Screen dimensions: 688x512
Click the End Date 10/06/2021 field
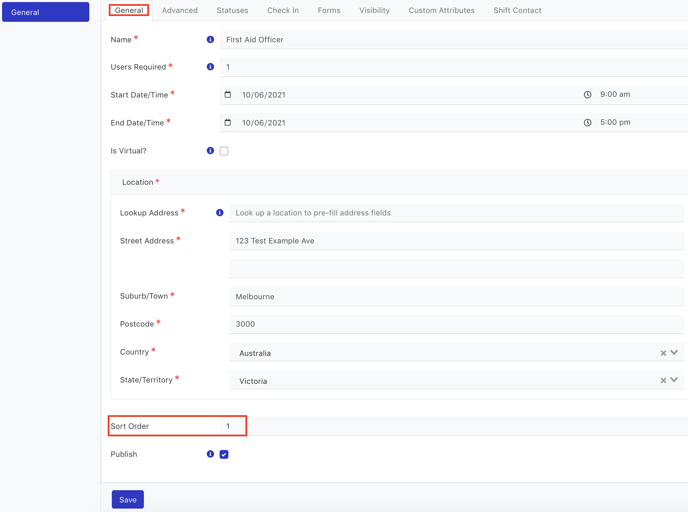pos(404,122)
